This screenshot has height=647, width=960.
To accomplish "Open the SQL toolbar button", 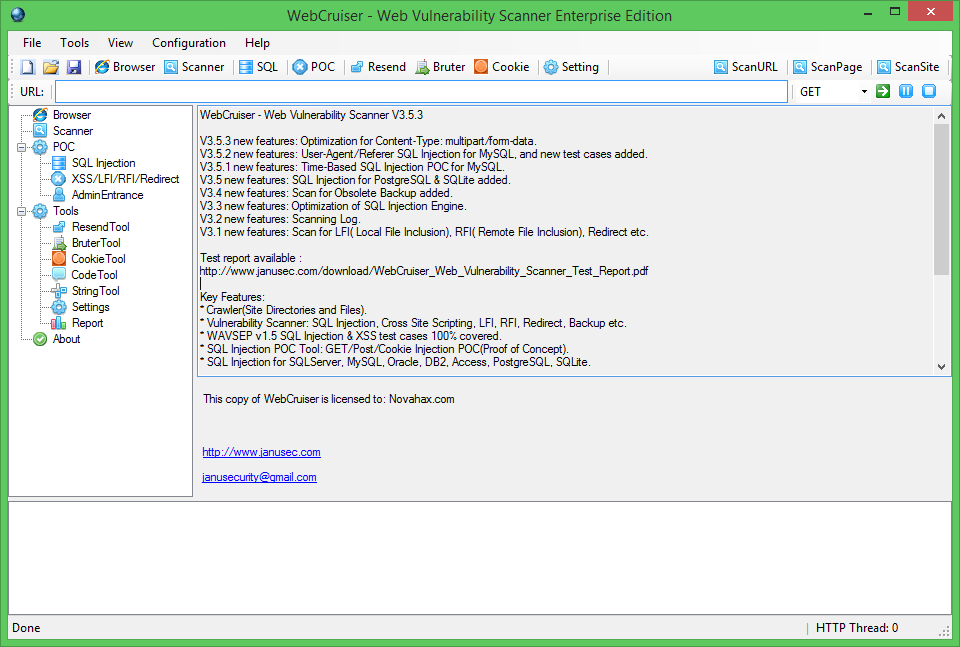I will tap(258, 67).
